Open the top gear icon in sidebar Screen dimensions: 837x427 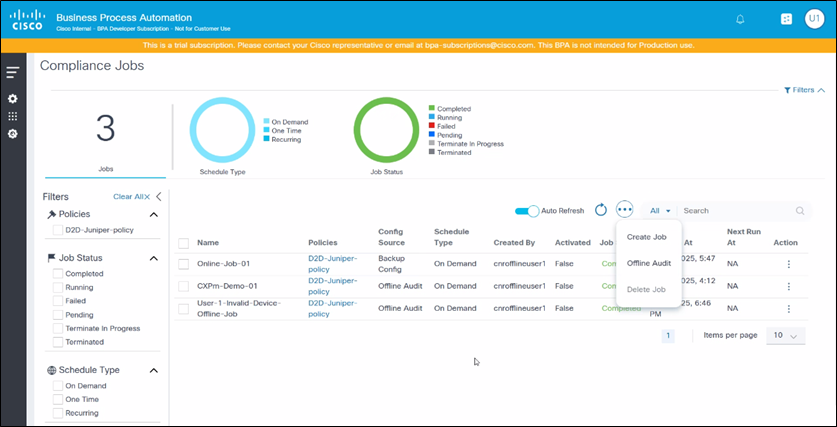12,99
